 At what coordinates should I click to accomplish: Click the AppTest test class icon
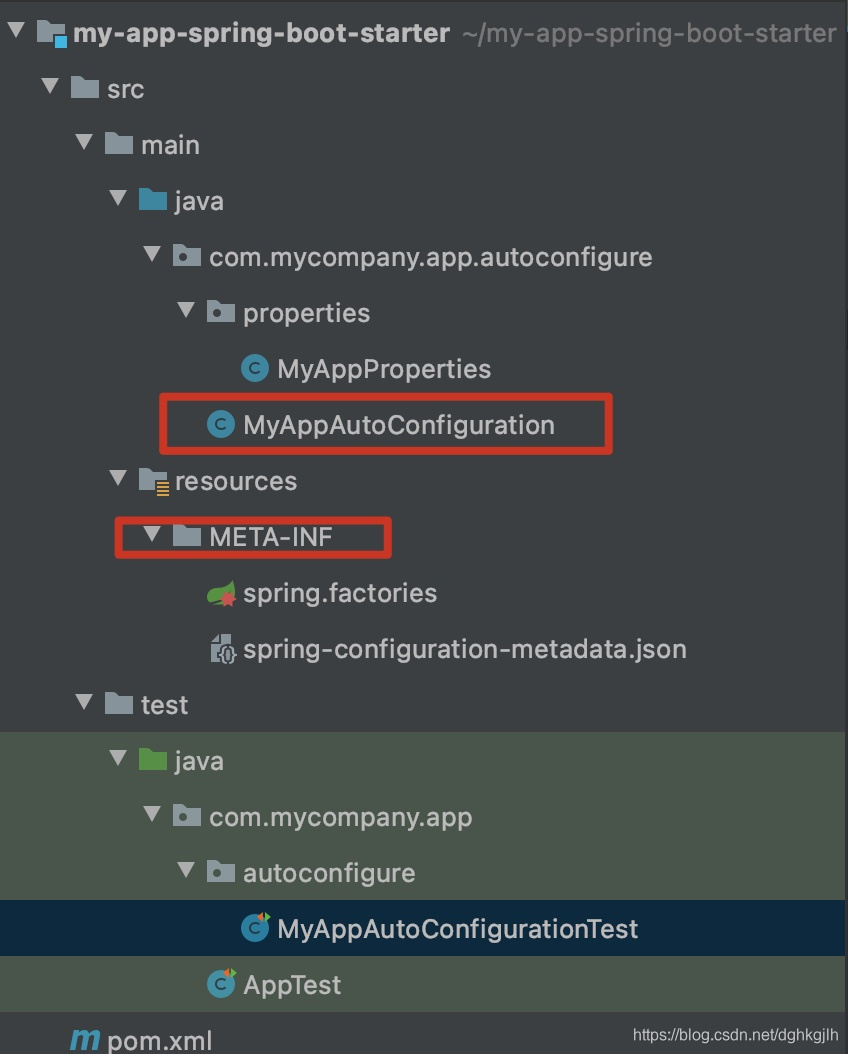coord(221,983)
